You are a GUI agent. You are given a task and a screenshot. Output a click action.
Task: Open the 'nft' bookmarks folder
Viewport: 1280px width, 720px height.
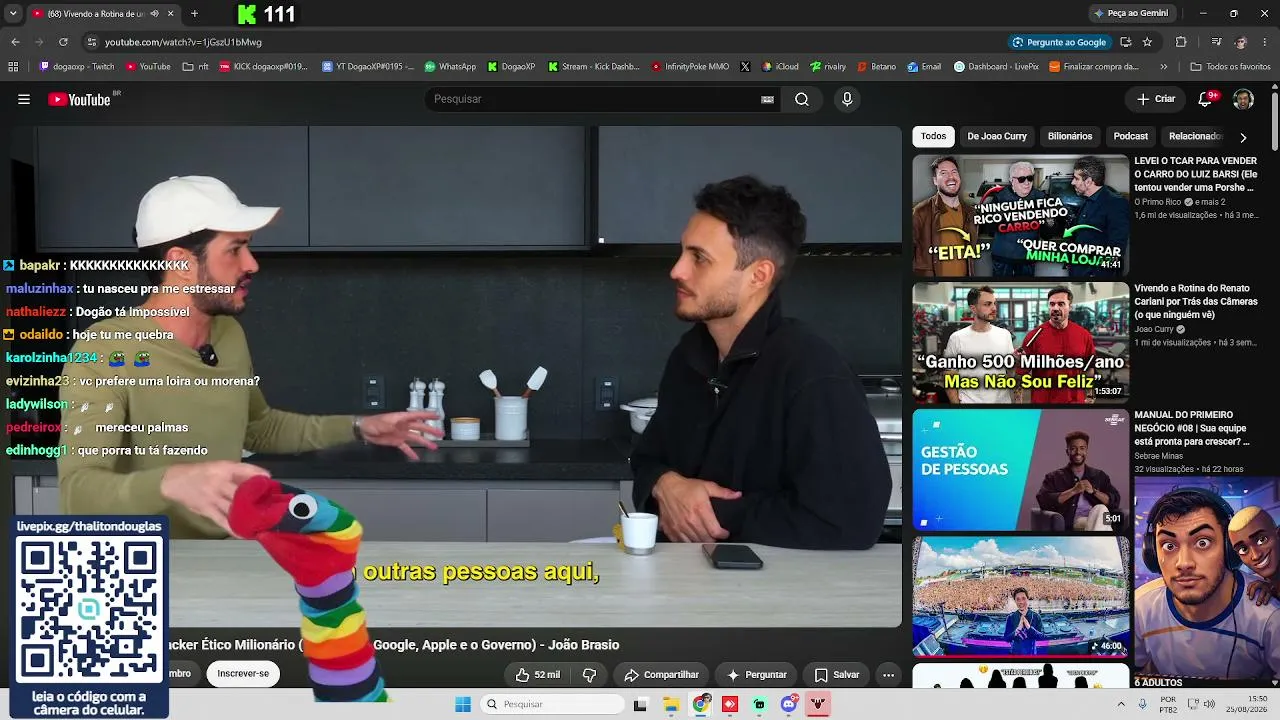click(195, 67)
